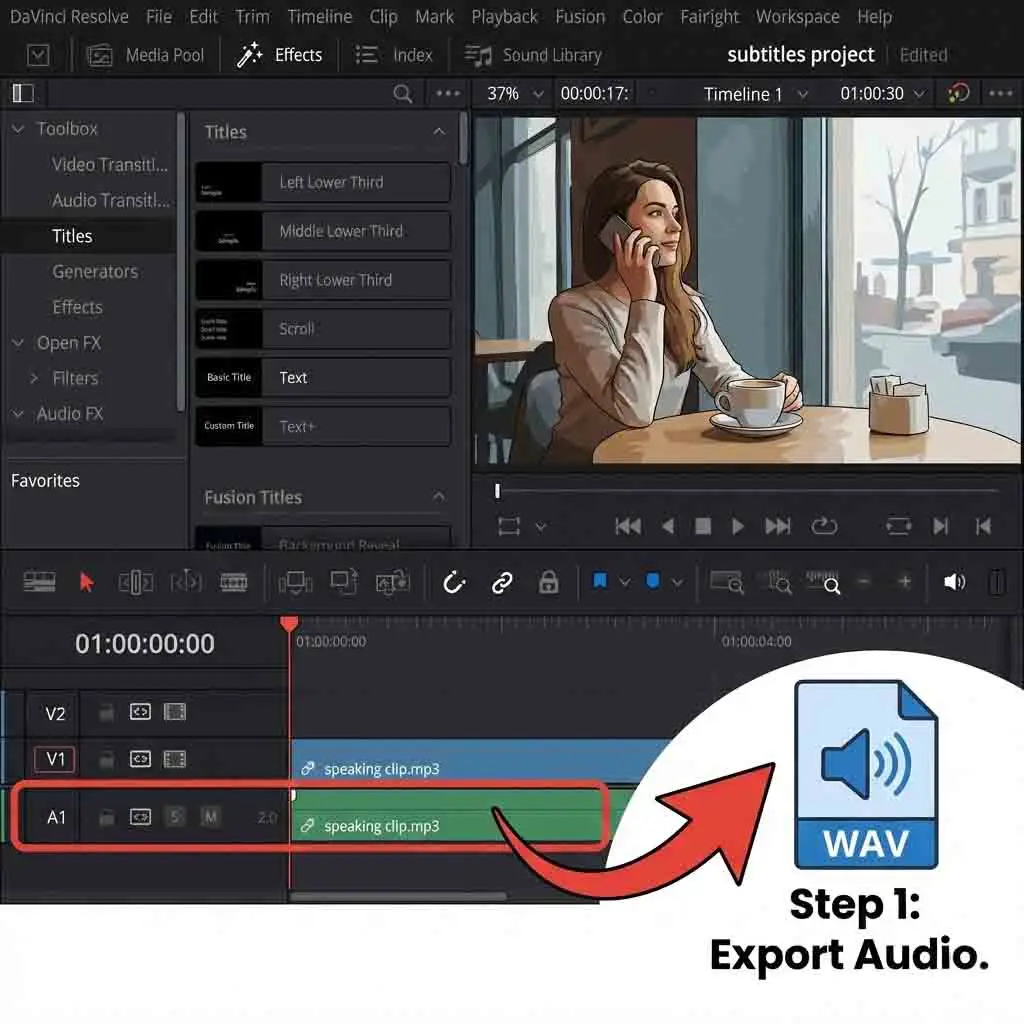Open the Fusion menu
1024x1024 pixels.
coord(580,17)
